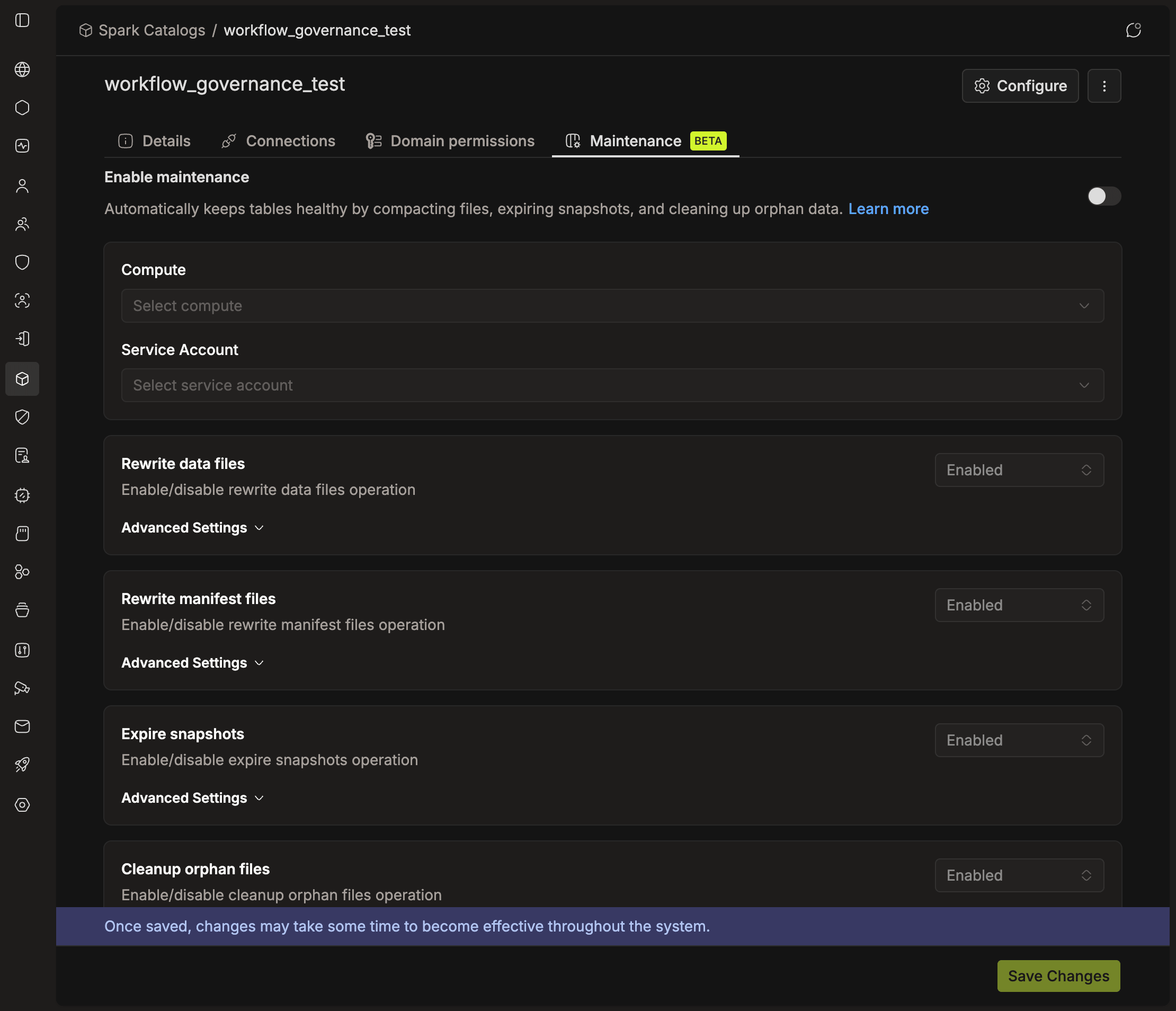
Task: Toggle the sidebar panel icon
Action: tap(22, 21)
